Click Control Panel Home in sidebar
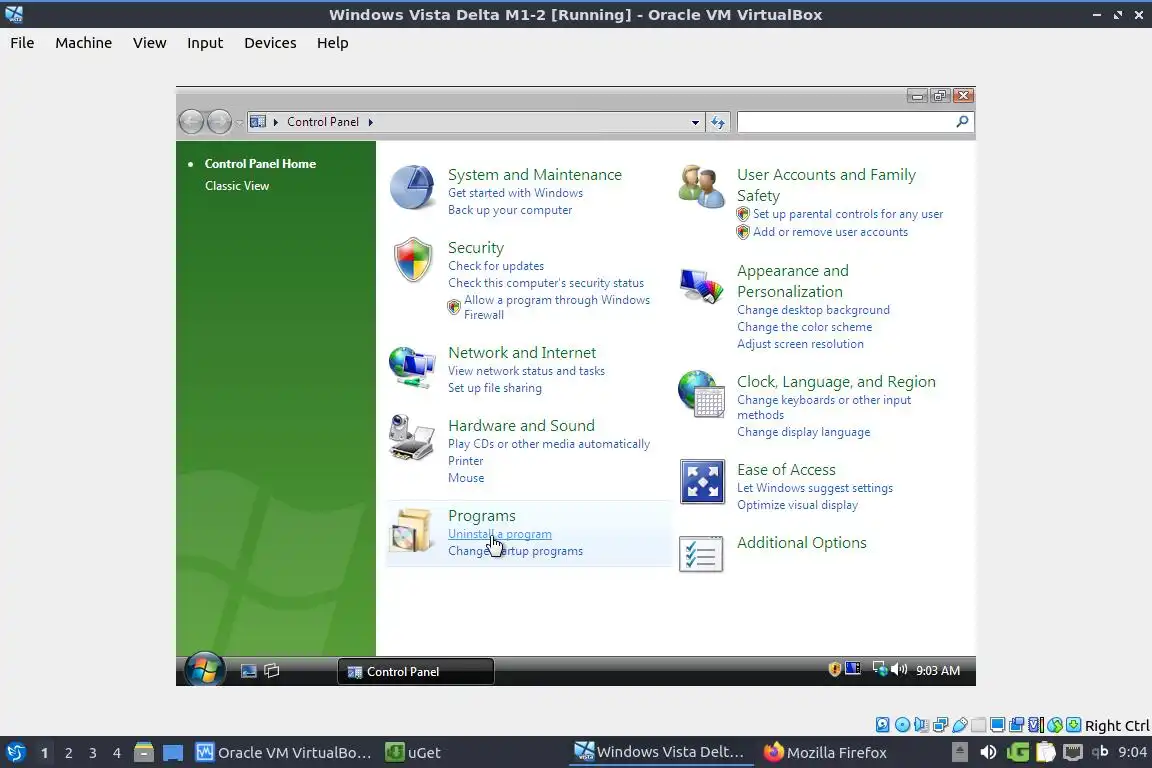Image resolution: width=1152 pixels, height=768 pixels. click(x=260, y=164)
